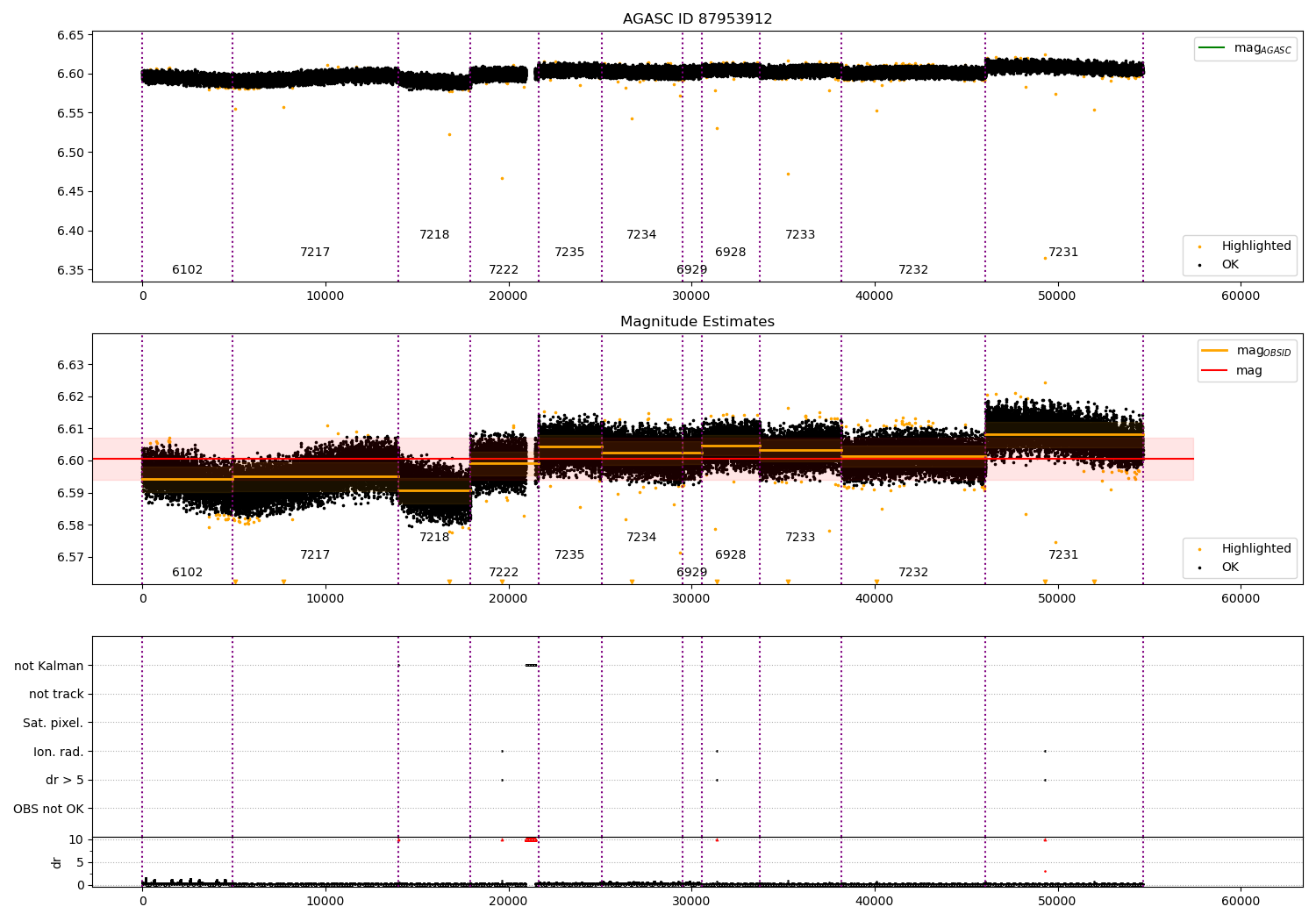Click the rotated 'dr' y-axis label
Screen dimensions: 1316x921
[x=57, y=863]
